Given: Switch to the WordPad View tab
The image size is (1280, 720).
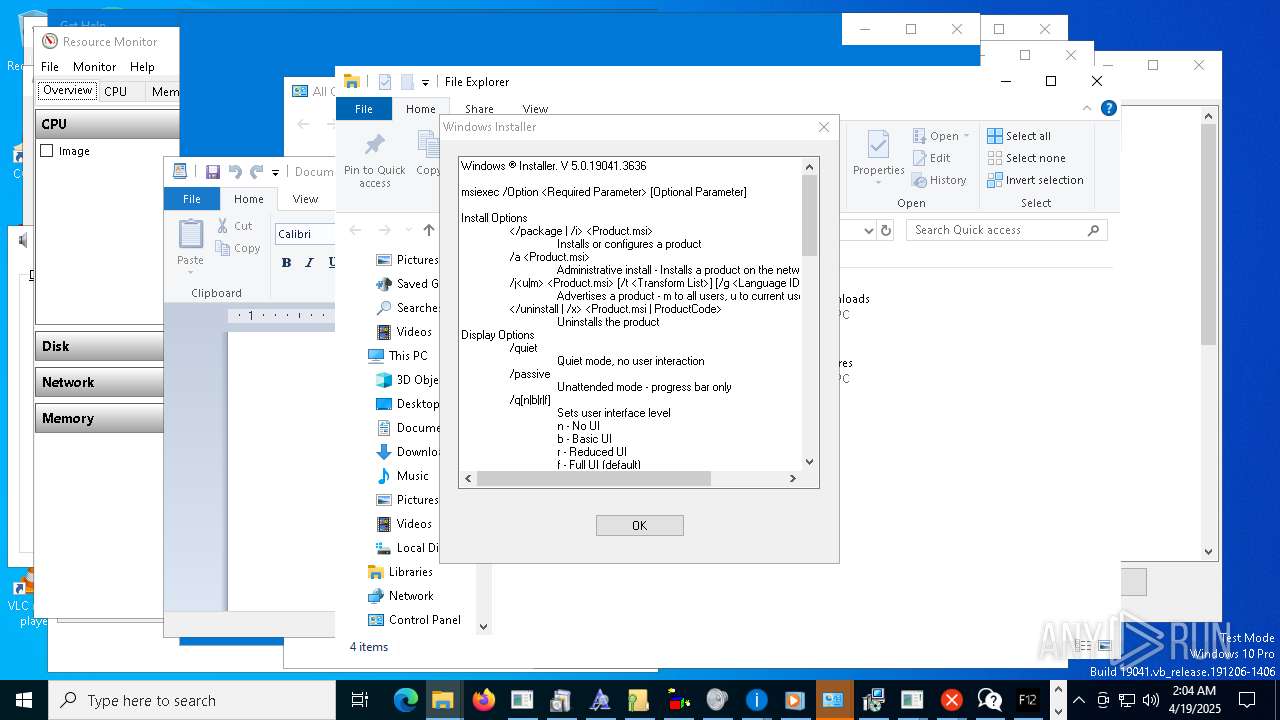Looking at the screenshot, I should point(305,199).
